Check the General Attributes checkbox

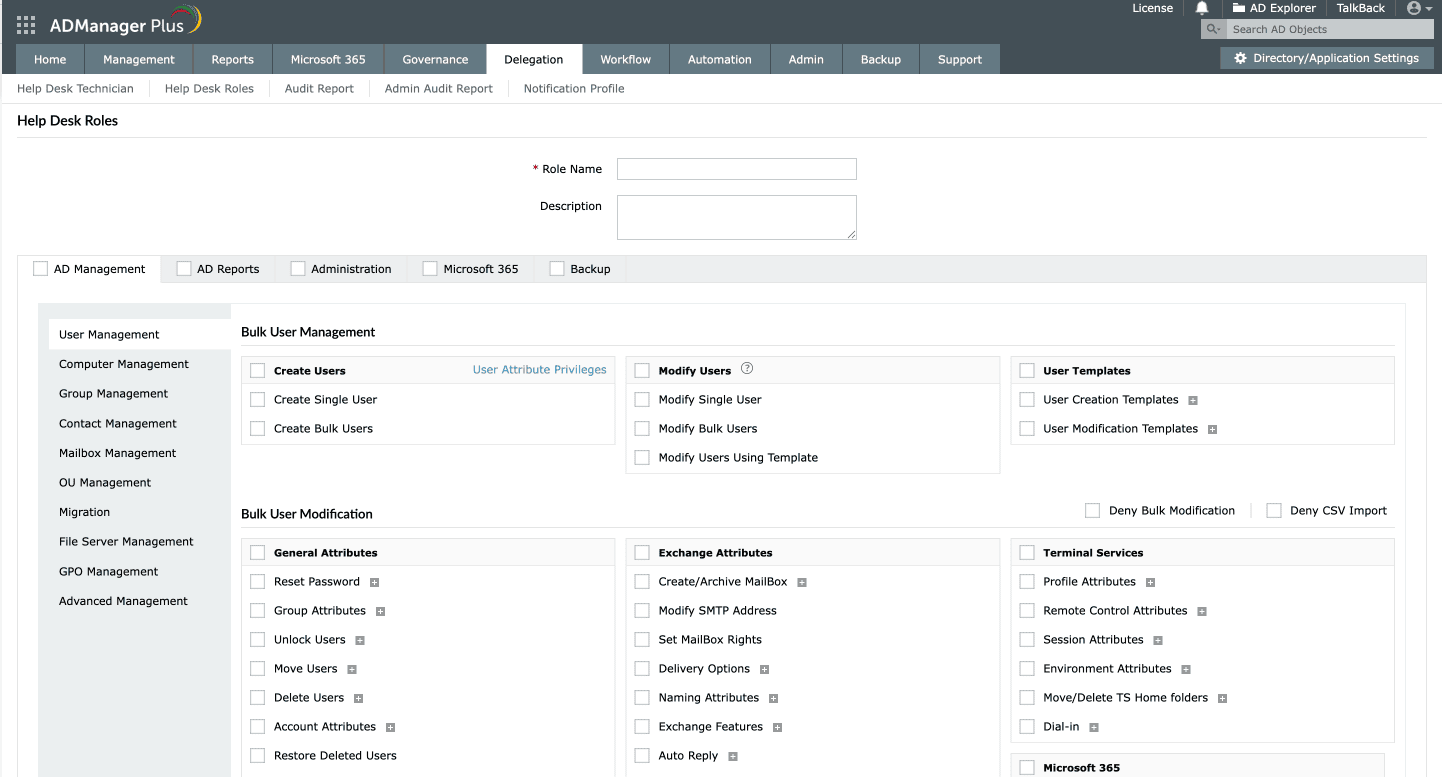tap(257, 552)
